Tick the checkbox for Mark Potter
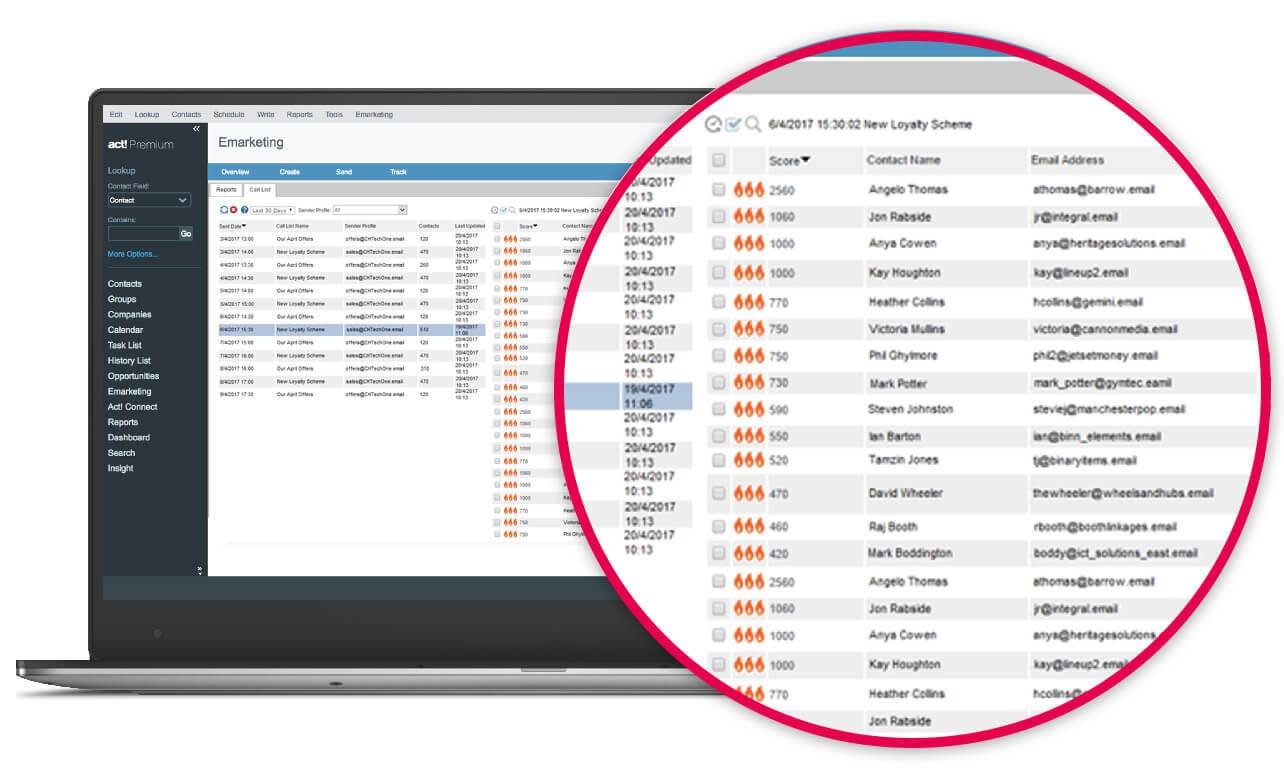The height and width of the screenshot is (775, 1284). (x=718, y=383)
